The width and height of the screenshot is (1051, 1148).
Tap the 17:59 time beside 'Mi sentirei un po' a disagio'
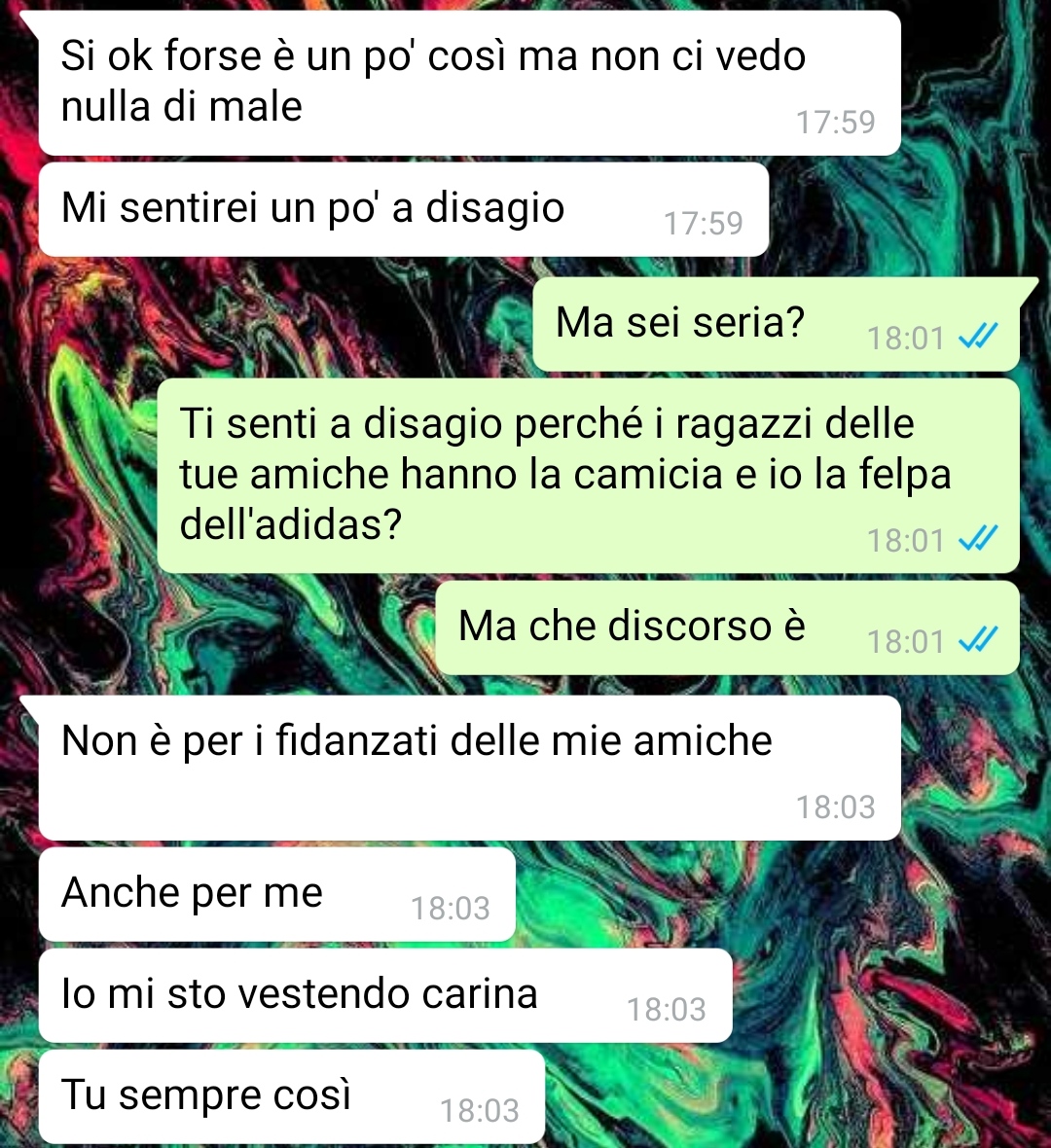click(704, 224)
